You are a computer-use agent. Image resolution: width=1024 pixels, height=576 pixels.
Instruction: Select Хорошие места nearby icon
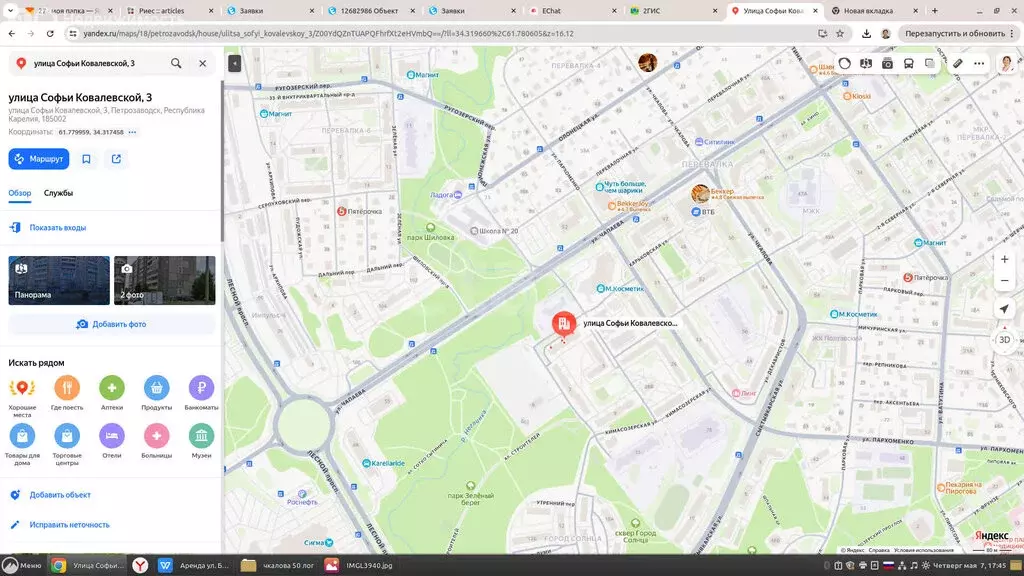[22, 388]
